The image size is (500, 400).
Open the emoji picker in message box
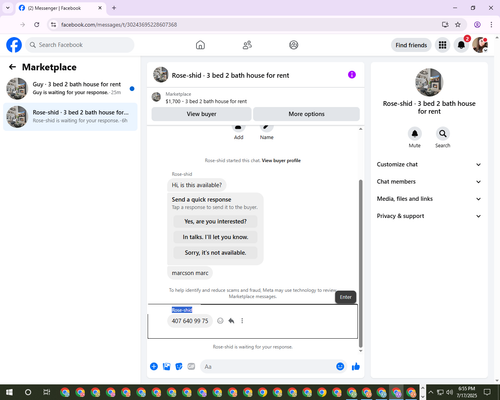coord(340,366)
